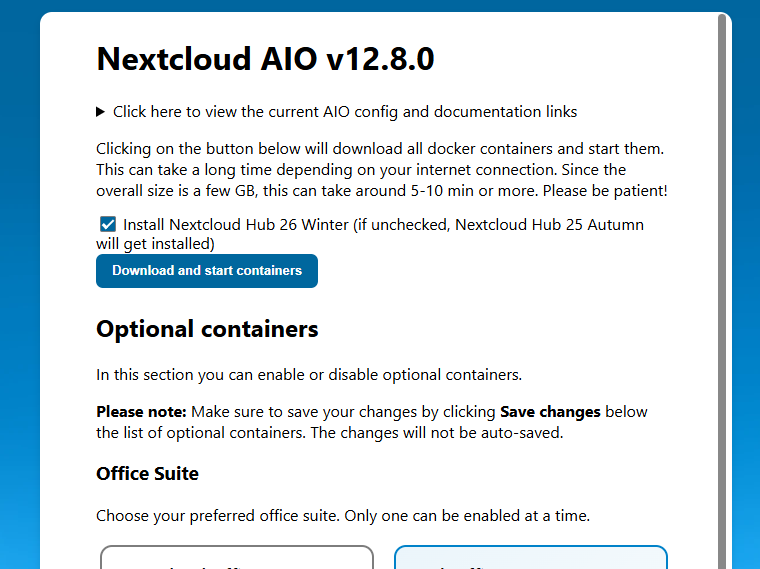
Task: Select the left office suite option card
Action: click(x=237, y=558)
